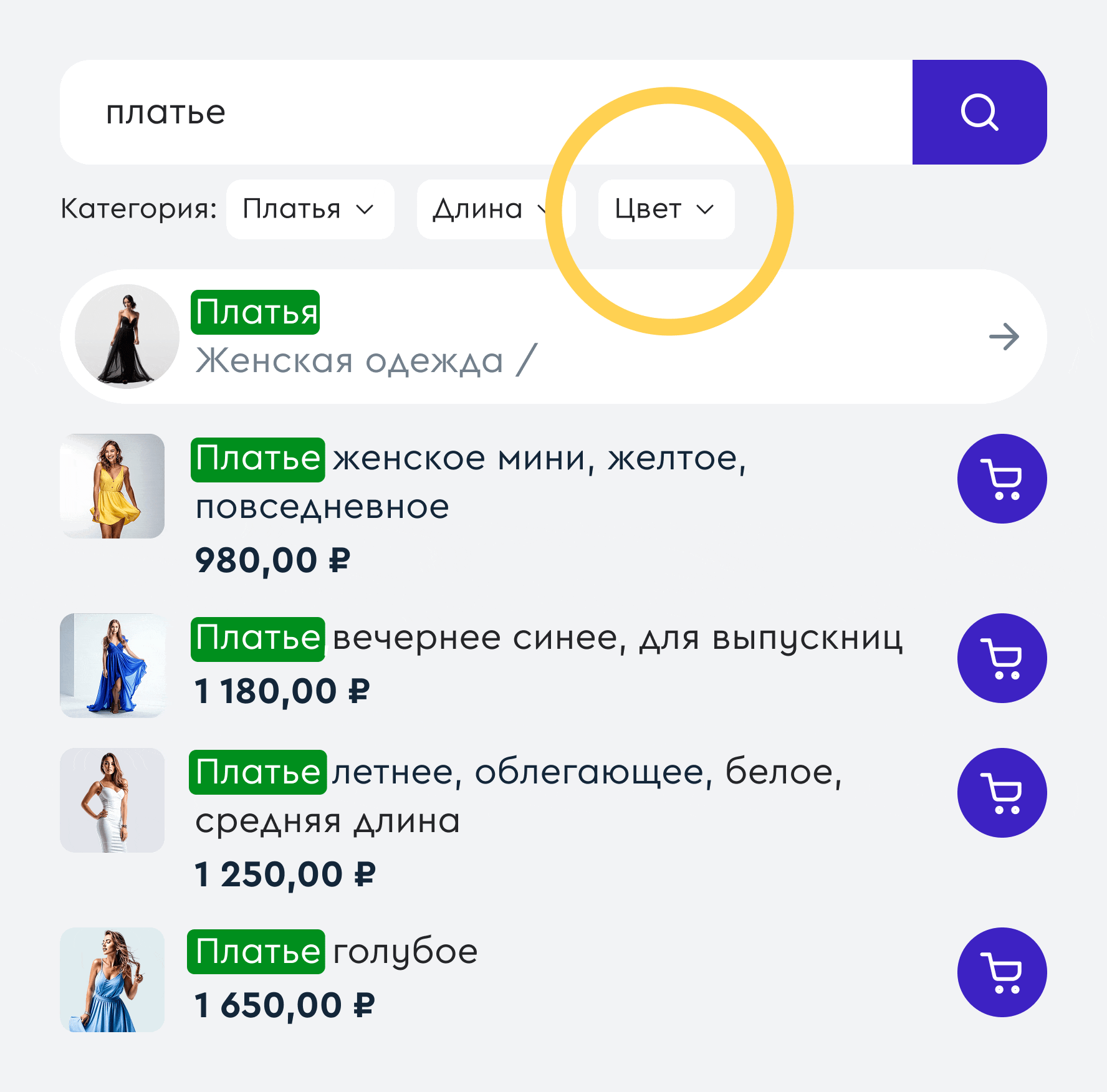Click the magnifier search button
1107x1092 pixels.
click(979, 112)
